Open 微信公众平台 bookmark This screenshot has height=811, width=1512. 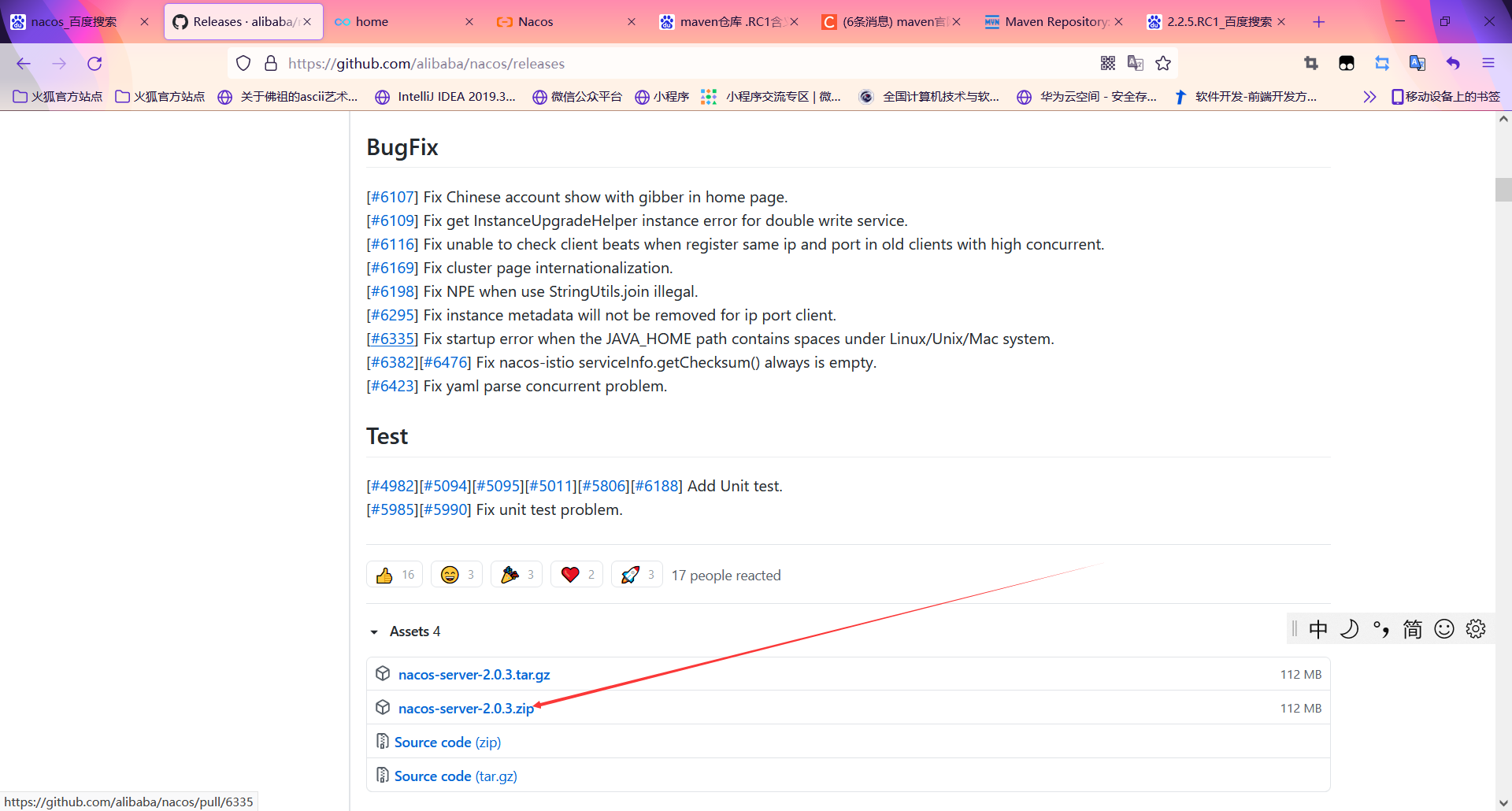[577, 97]
